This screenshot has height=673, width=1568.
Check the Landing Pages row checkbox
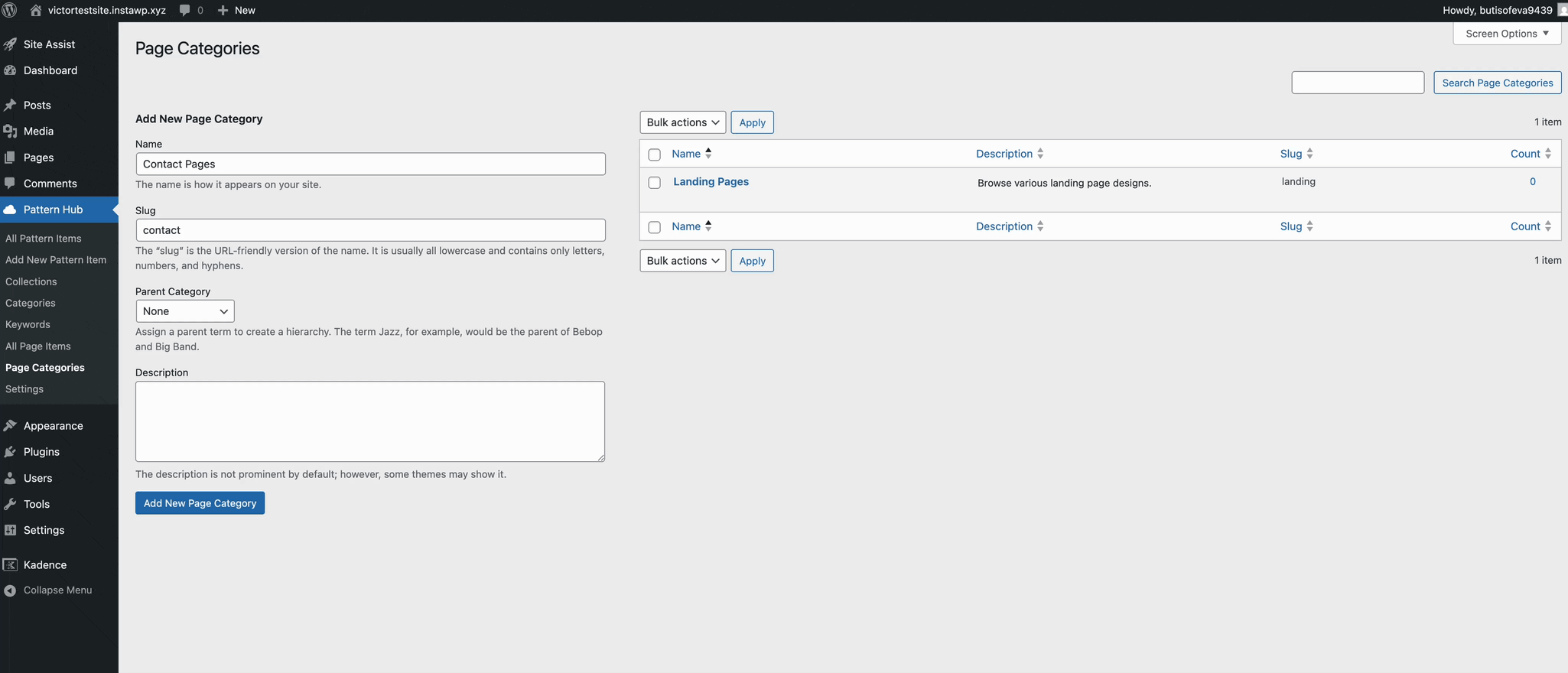(654, 183)
